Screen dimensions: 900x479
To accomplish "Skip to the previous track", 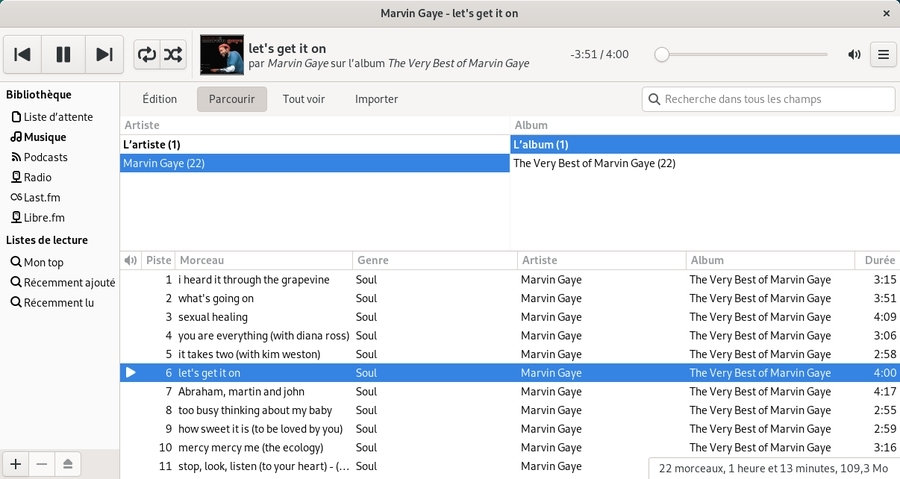I will tap(23, 54).
